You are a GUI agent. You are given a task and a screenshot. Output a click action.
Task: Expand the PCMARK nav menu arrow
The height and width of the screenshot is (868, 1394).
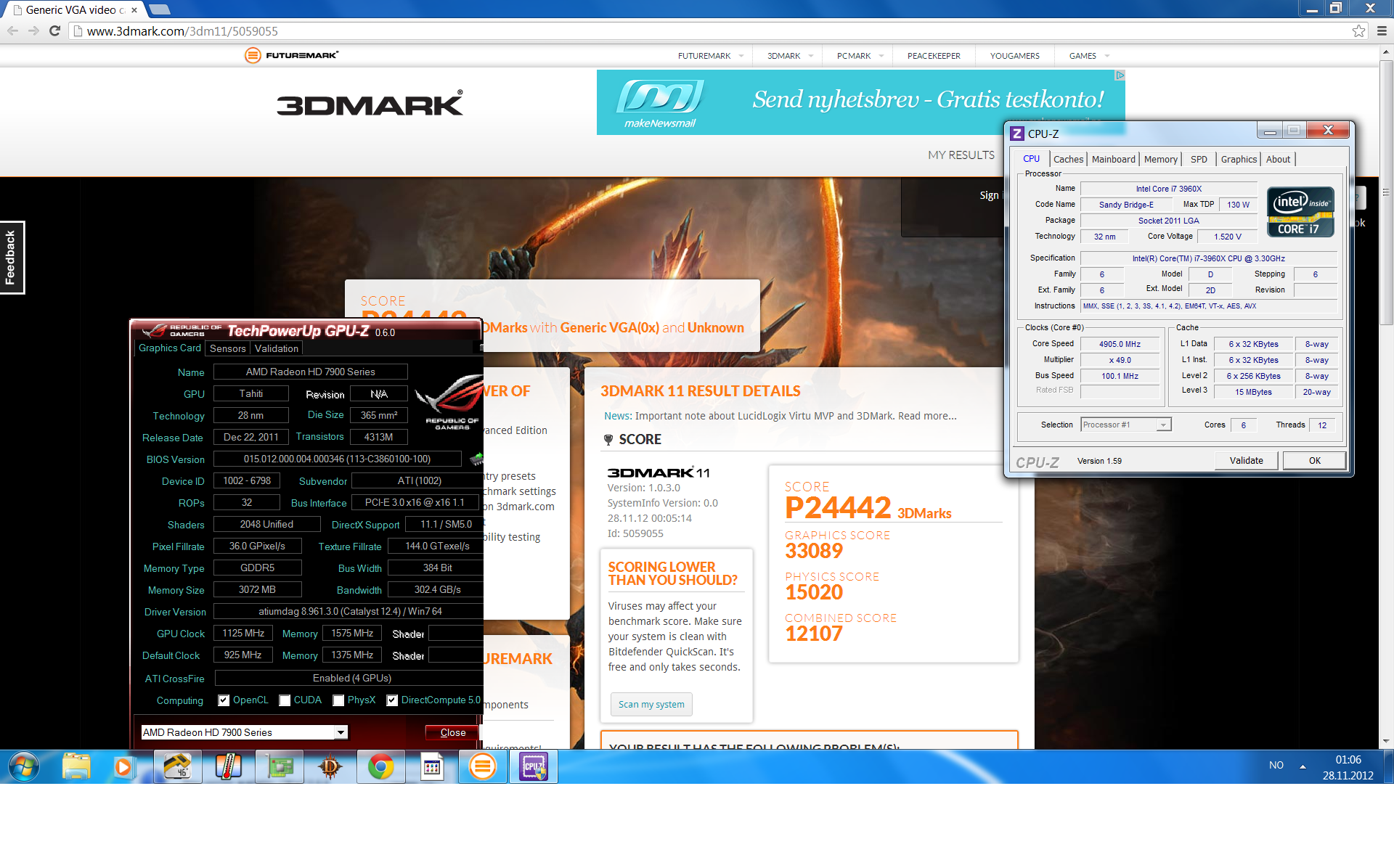881,56
